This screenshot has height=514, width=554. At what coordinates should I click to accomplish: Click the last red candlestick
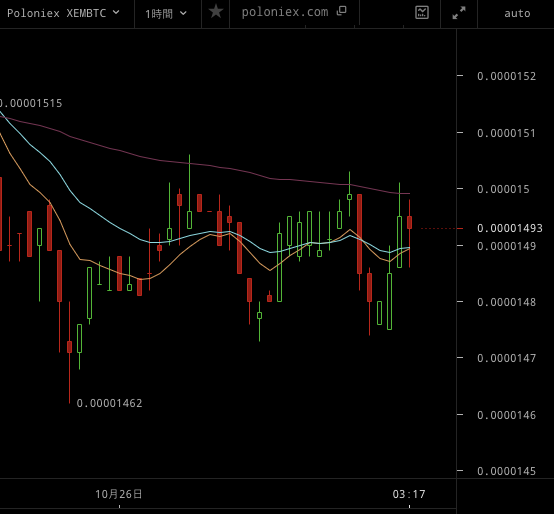409,223
